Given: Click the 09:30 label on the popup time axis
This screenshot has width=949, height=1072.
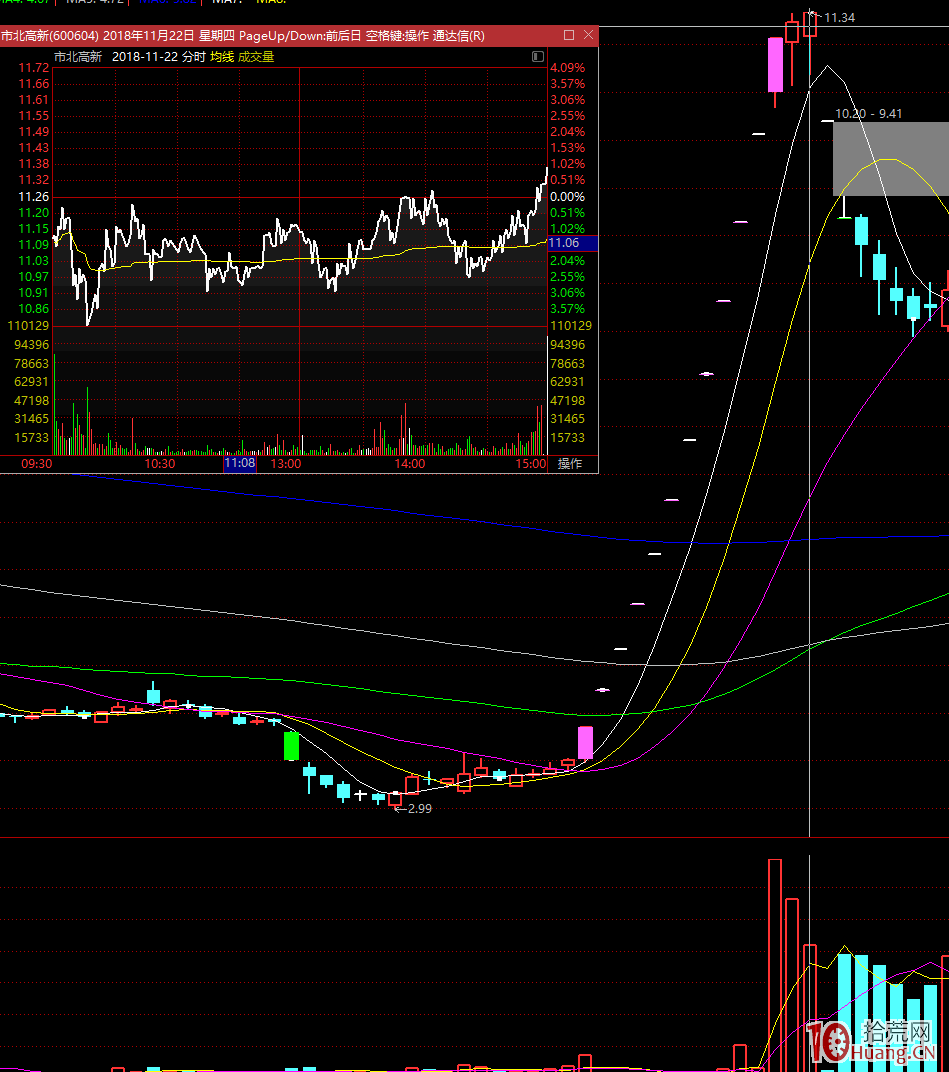Looking at the screenshot, I should [x=36, y=464].
